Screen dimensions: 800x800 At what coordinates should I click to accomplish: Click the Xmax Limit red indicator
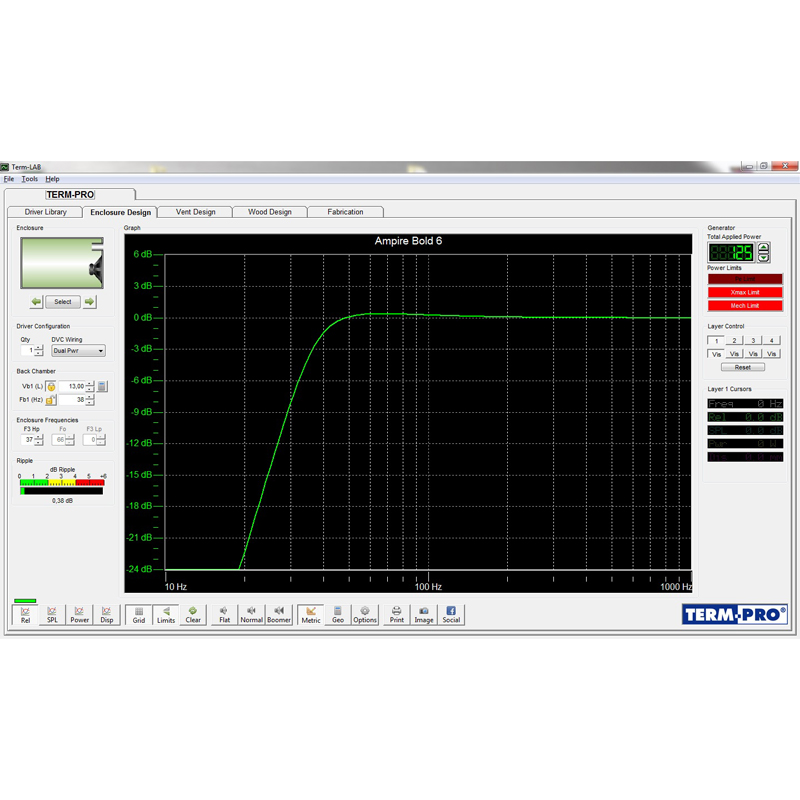pos(745,292)
